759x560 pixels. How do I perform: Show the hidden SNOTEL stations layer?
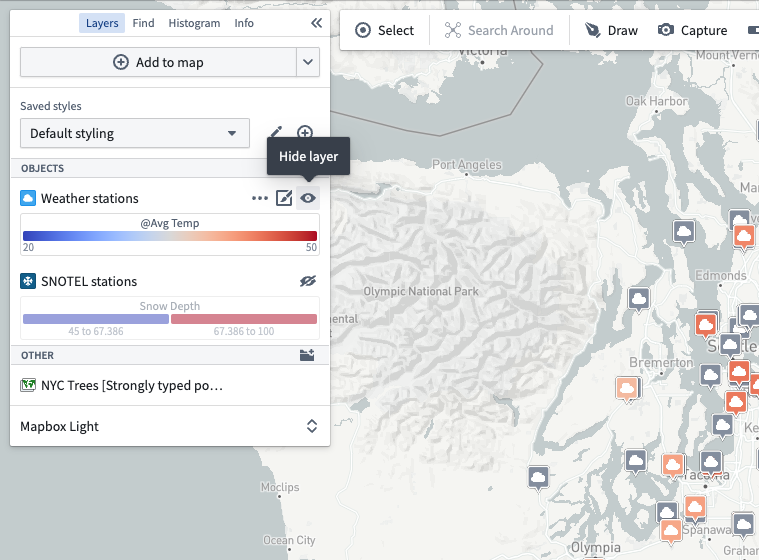click(308, 281)
